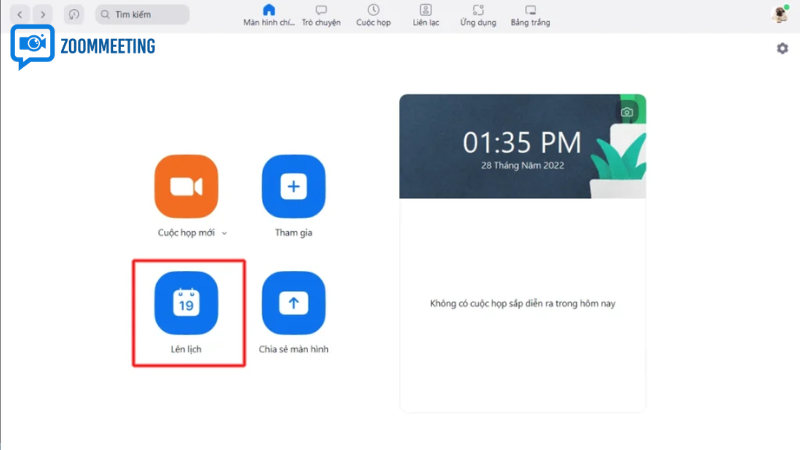Click the Lên lịch label
This screenshot has width=800, height=450.
click(x=186, y=349)
